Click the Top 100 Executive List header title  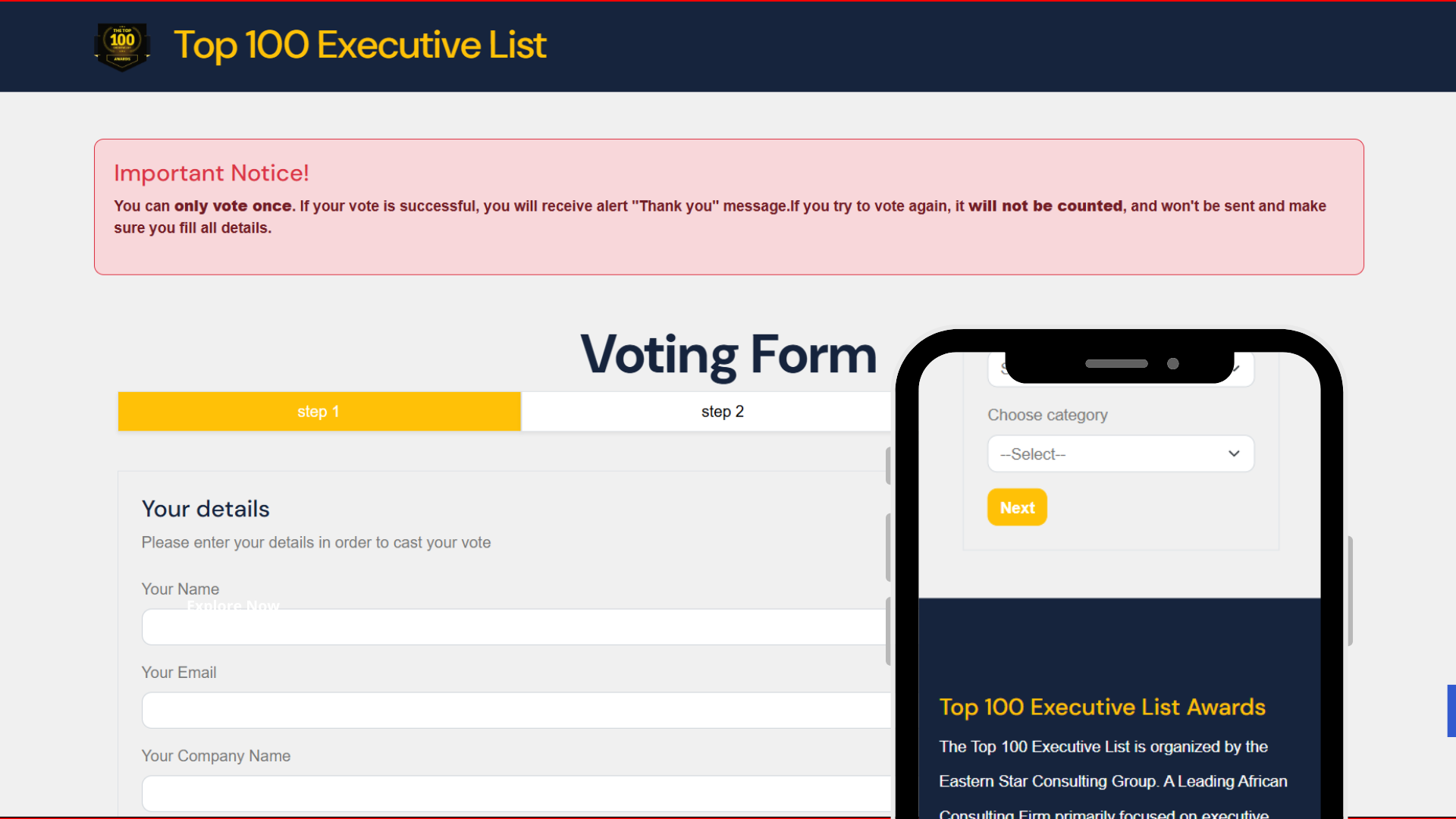tap(359, 45)
